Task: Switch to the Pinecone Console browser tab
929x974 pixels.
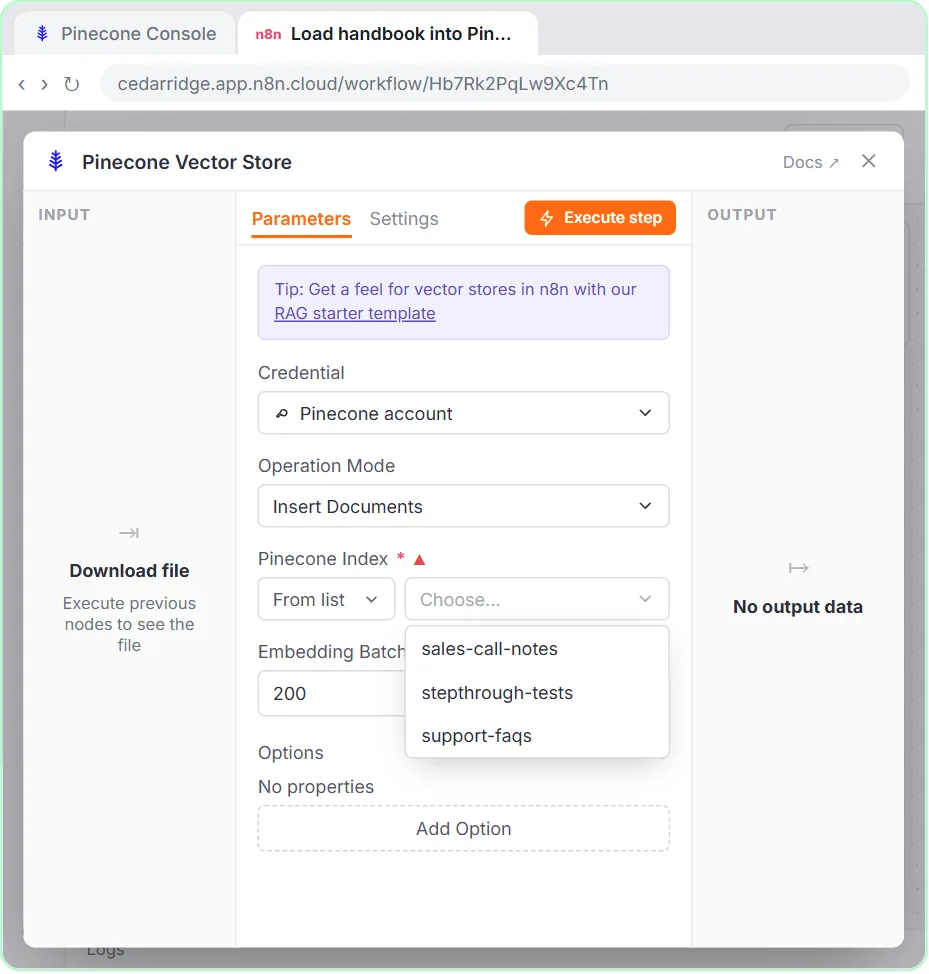Action: [125, 34]
